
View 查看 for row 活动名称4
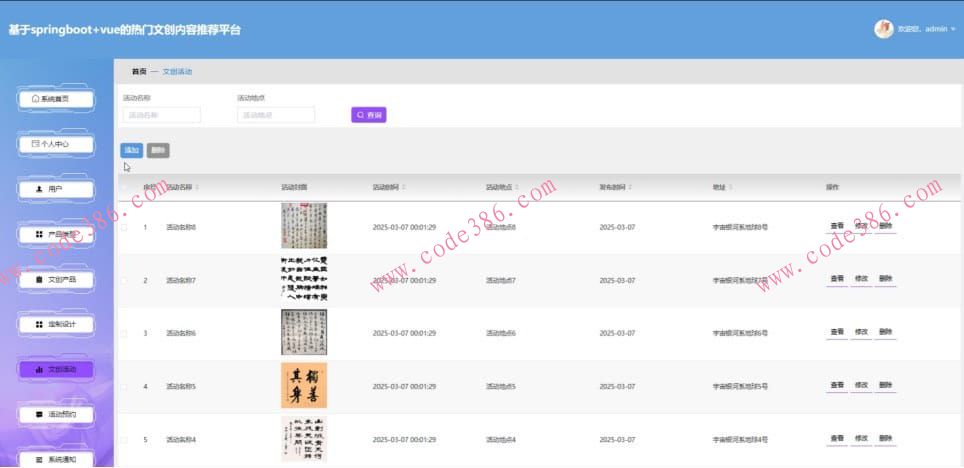click(837, 438)
